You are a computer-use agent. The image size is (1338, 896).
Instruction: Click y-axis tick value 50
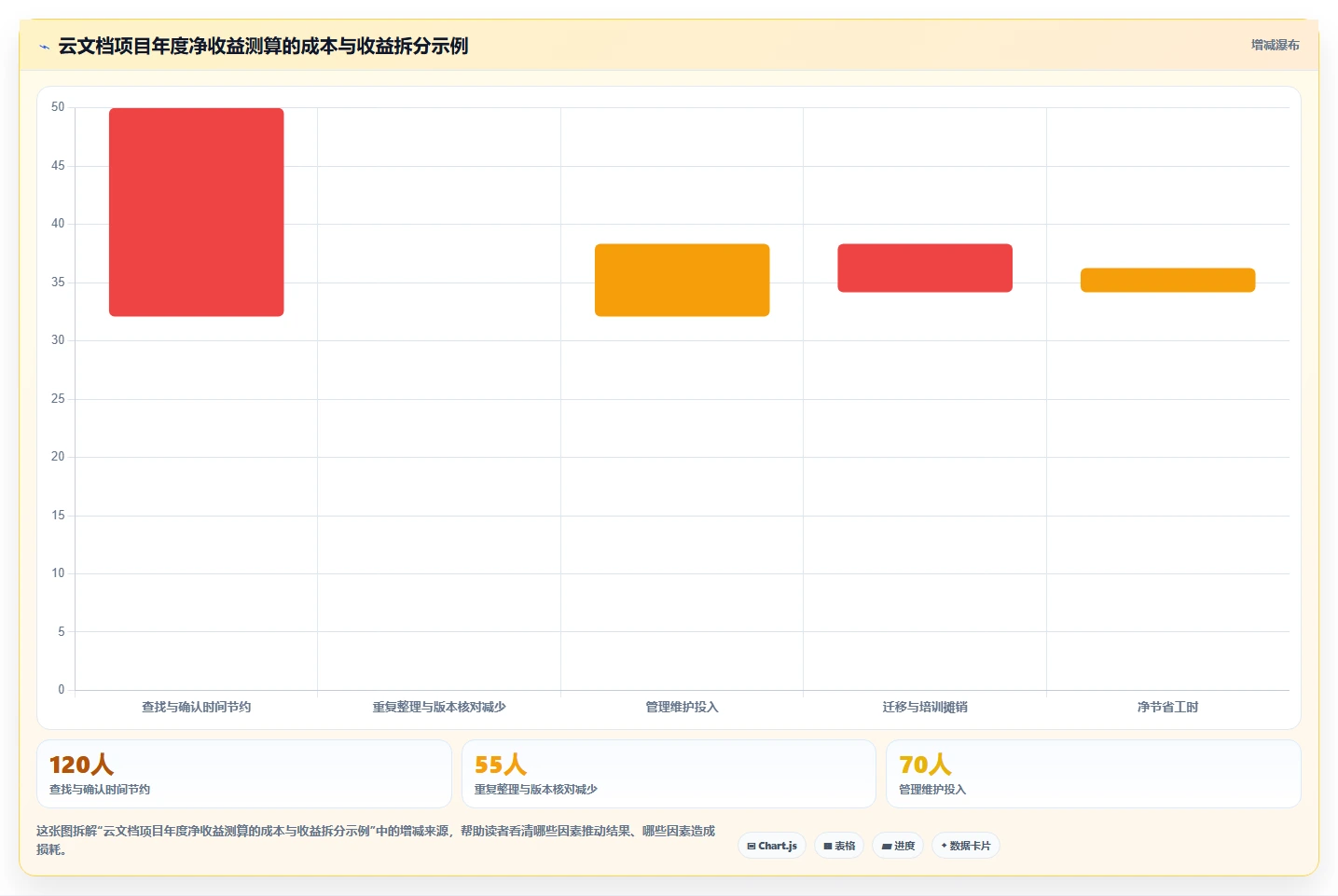pyautogui.click(x=58, y=107)
